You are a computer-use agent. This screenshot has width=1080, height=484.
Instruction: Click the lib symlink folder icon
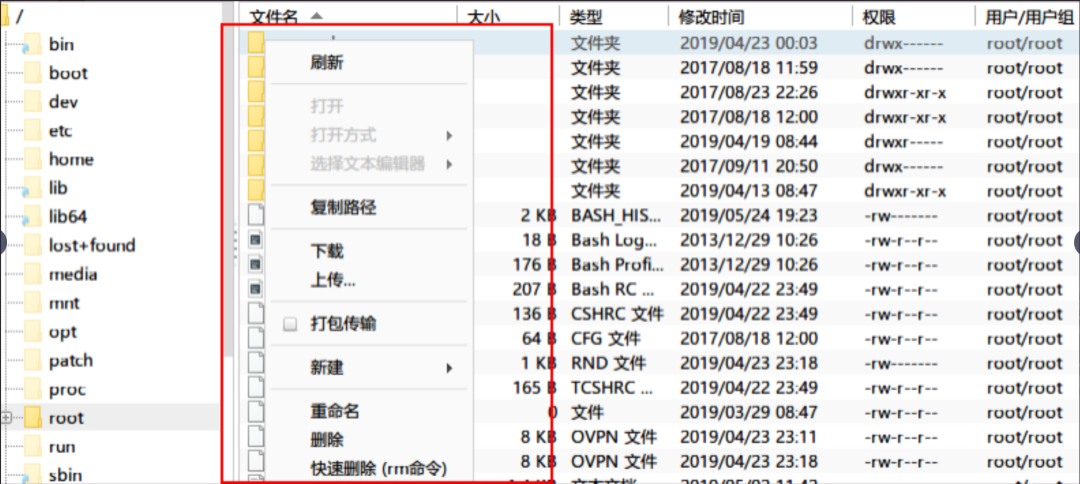point(32,188)
